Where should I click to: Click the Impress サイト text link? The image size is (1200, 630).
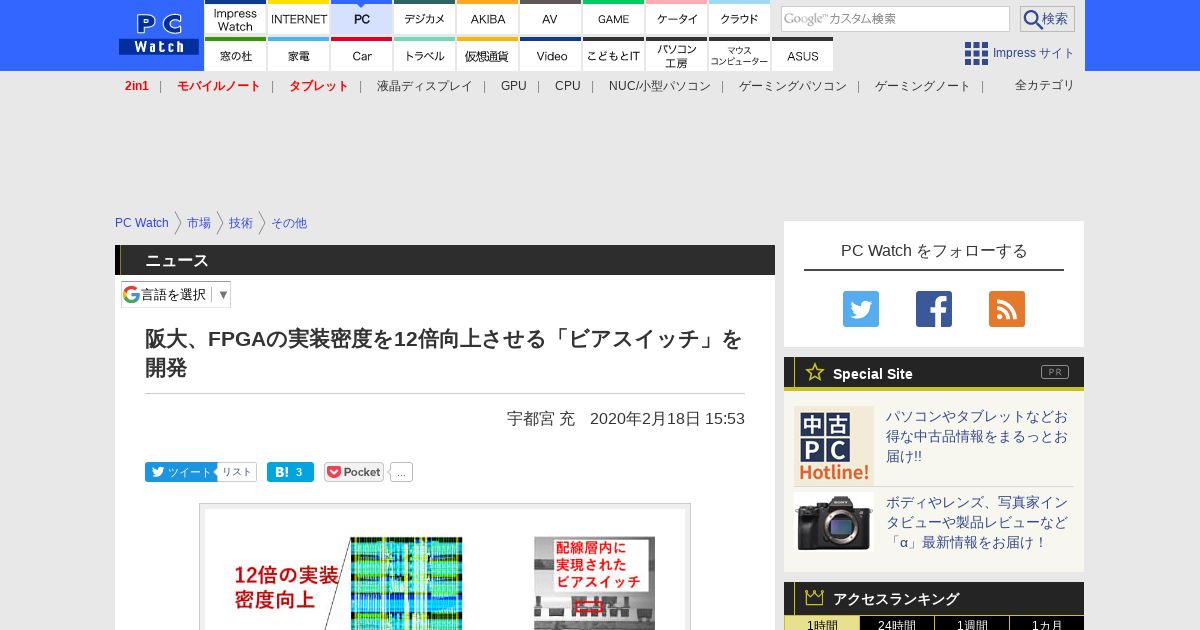click(x=1034, y=53)
